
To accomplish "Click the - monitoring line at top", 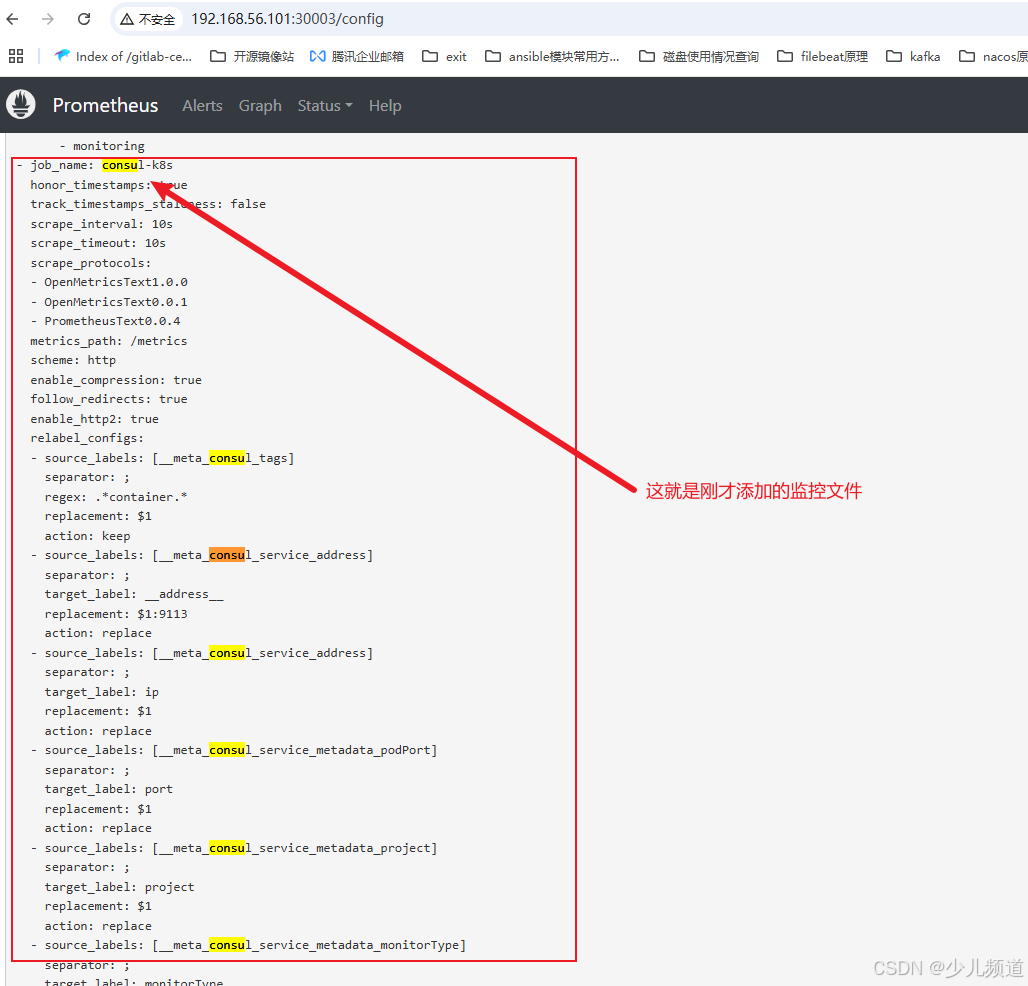I will click(102, 146).
